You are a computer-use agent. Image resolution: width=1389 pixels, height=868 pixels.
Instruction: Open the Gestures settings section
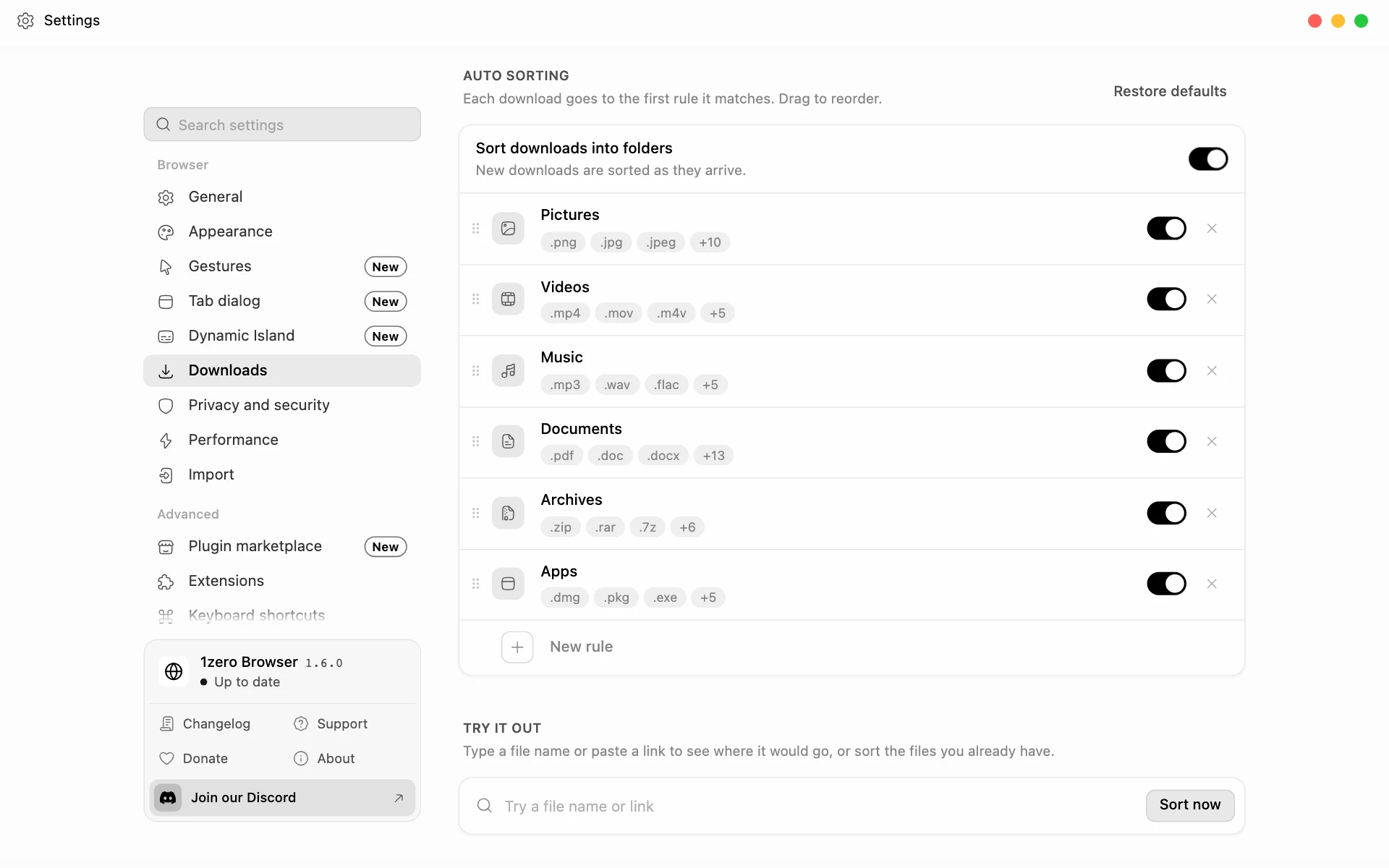pos(282,266)
